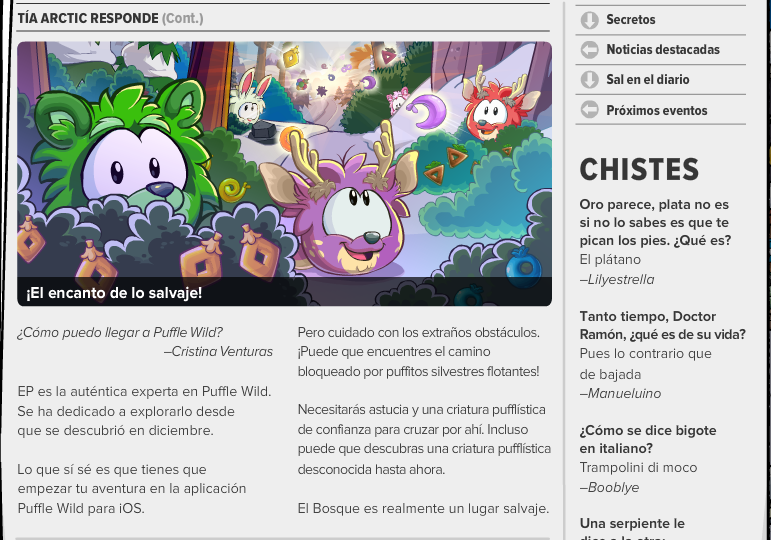The image size is (771, 540).
Task: Click the joke answer El plátano
Action: click(610, 260)
